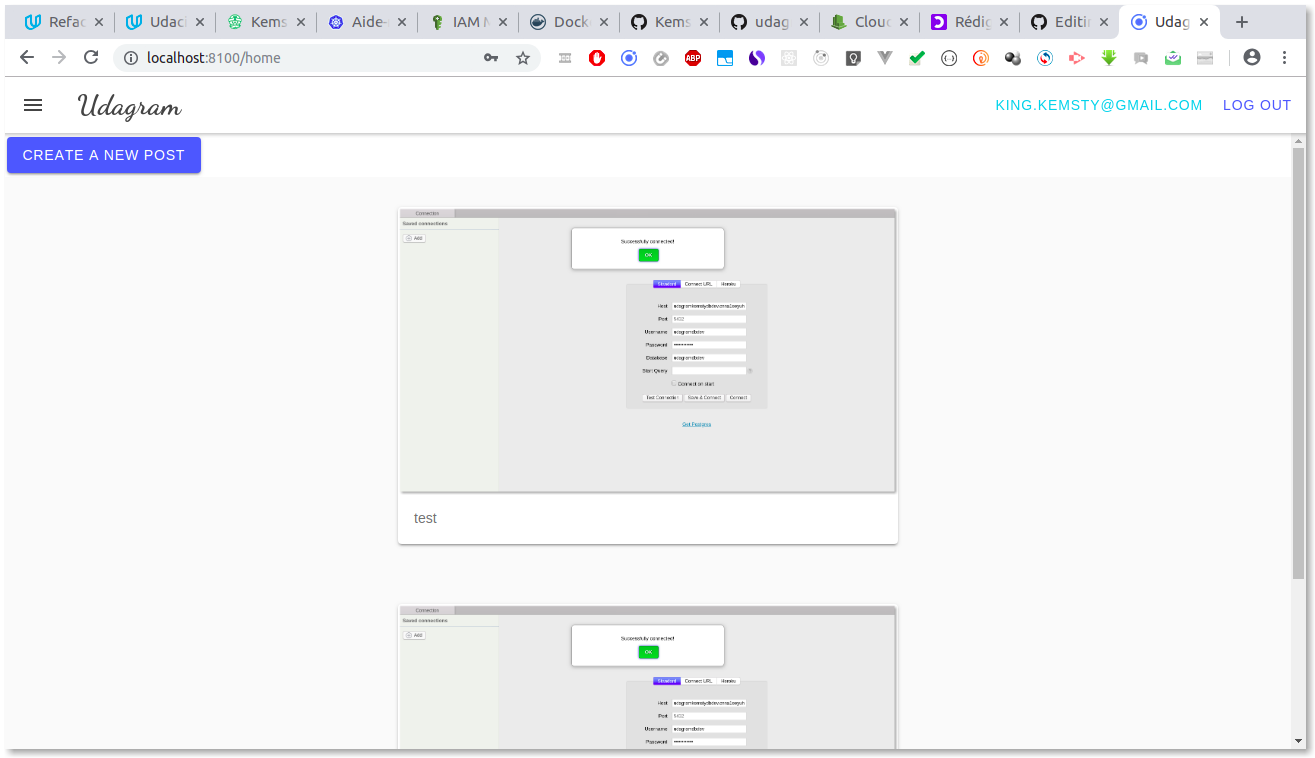
Task: Select the 'test' caption text
Action: (426, 518)
